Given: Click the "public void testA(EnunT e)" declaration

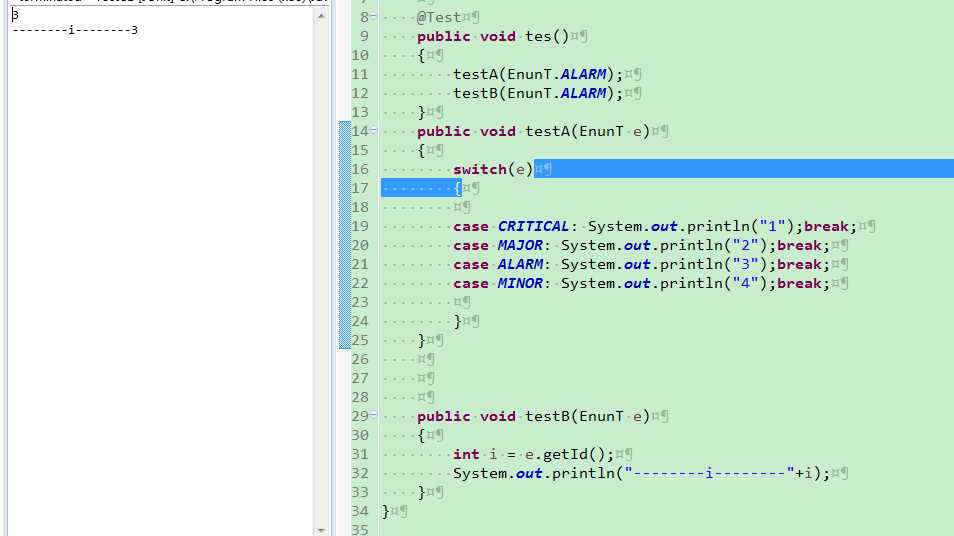Looking at the screenshot, I should coord(534,131).
